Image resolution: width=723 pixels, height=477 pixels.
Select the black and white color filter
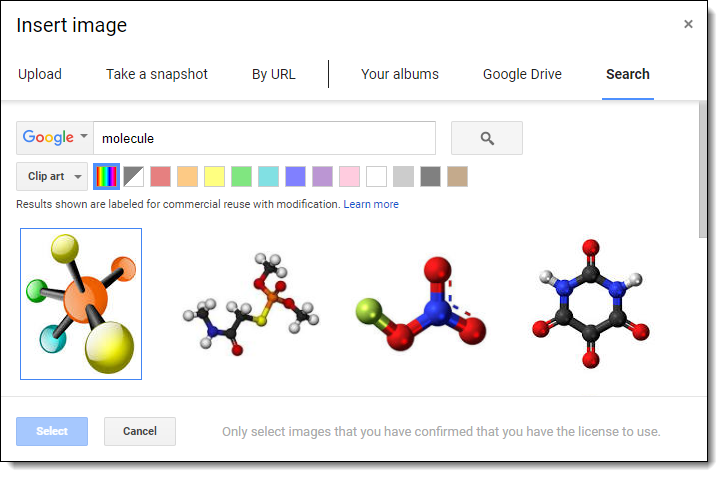point(134,176)
